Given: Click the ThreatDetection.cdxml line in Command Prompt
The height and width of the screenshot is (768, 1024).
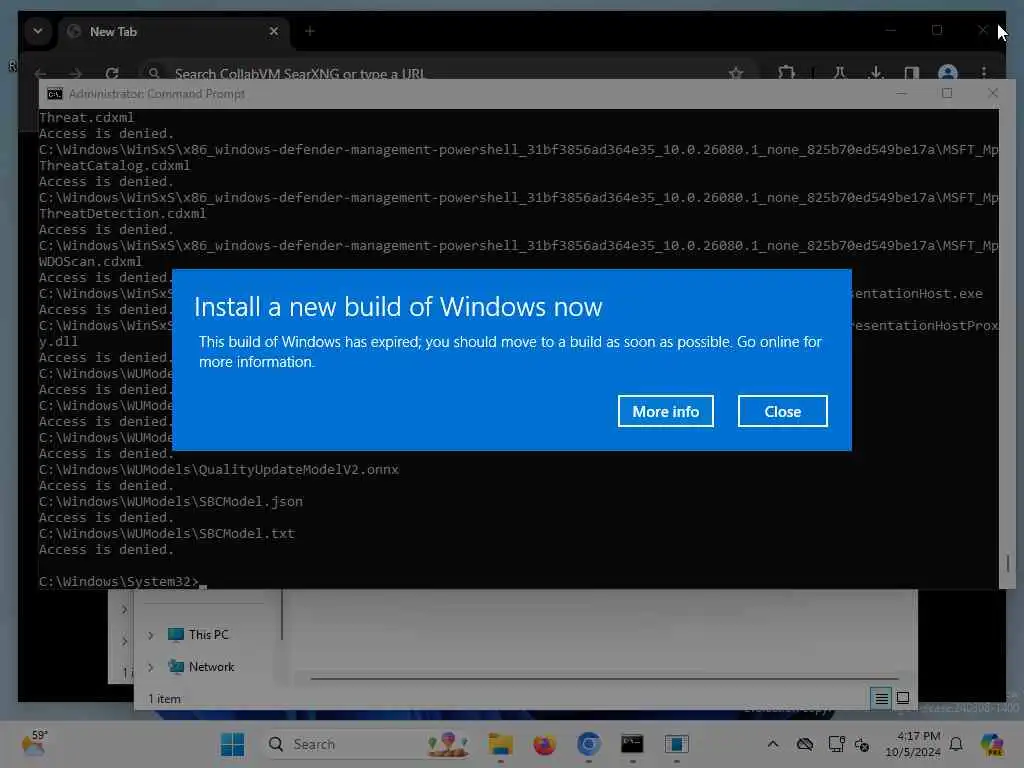Looking at the screenshot, I should tap(122, 214).
